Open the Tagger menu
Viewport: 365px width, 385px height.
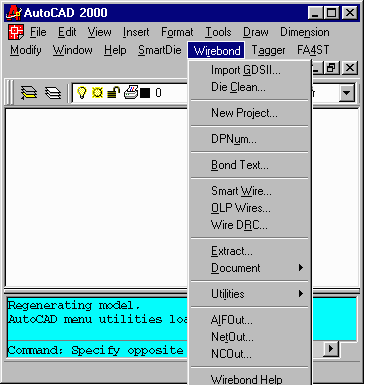pos(268,50)
